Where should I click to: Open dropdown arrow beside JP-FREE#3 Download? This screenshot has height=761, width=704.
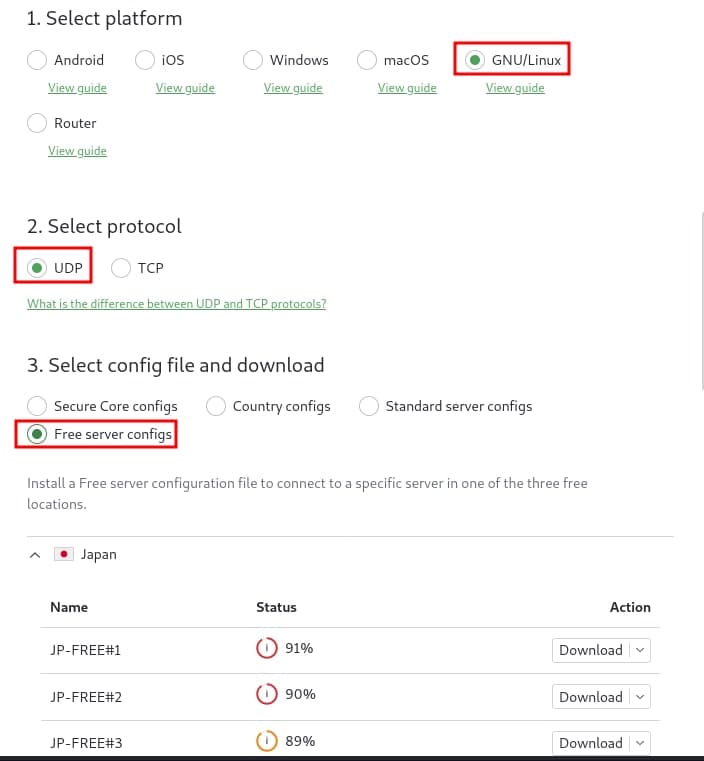coord(641,743)
